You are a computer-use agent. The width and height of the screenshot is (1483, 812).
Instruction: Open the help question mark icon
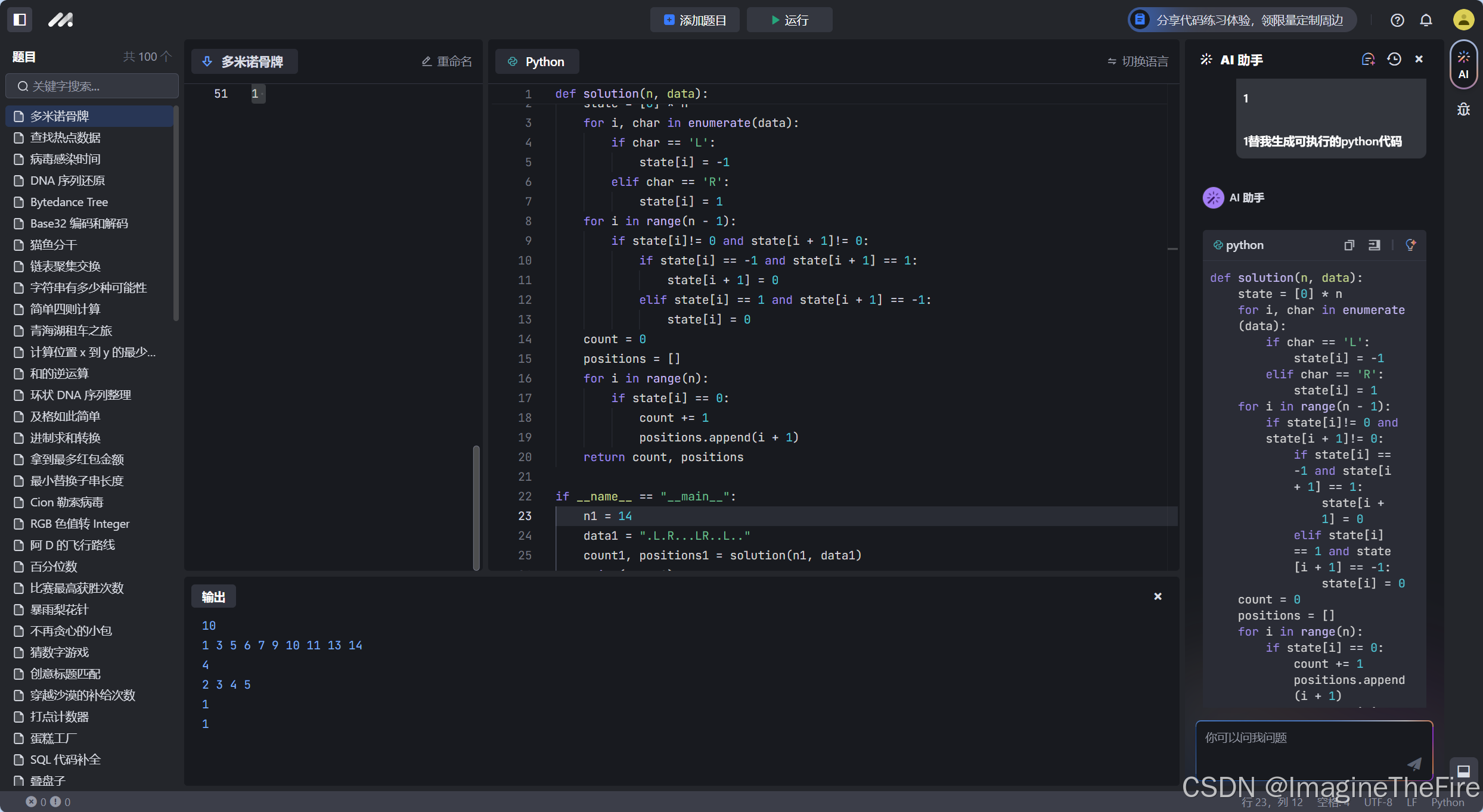[x=1397, y=20]
